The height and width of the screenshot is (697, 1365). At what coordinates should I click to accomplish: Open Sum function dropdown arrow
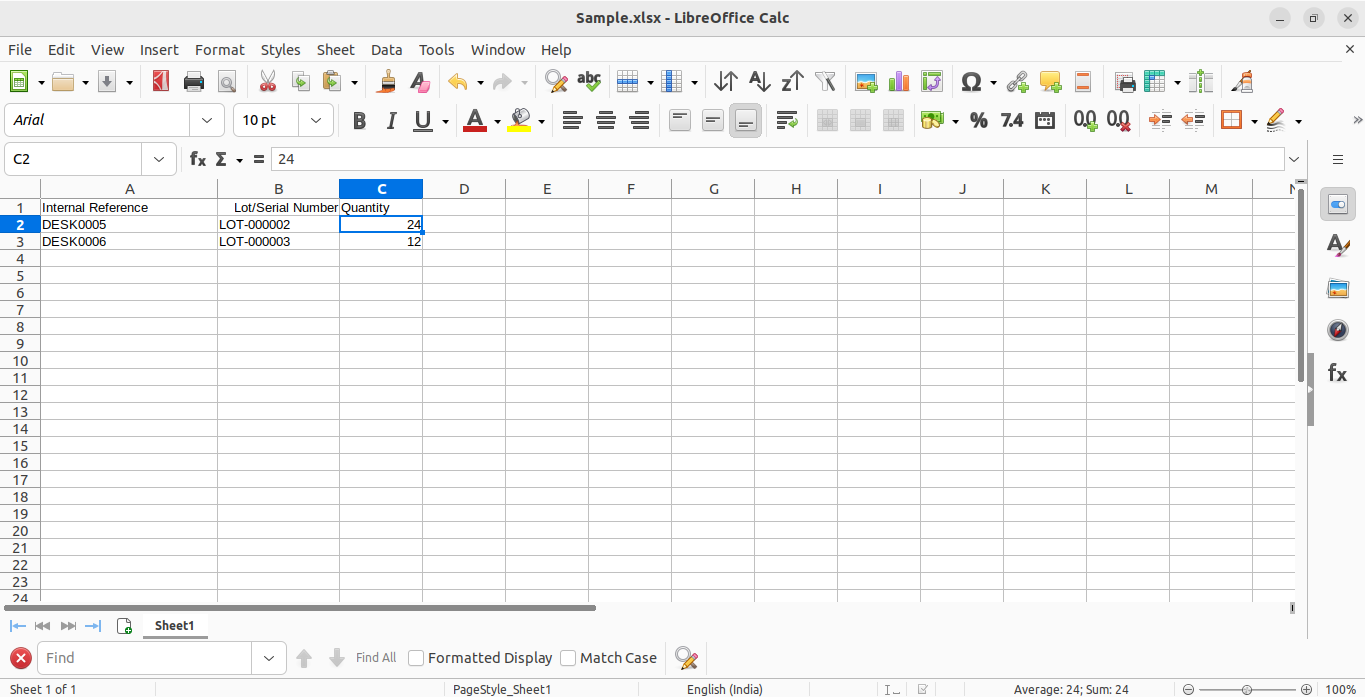click(x=240, y=159)
